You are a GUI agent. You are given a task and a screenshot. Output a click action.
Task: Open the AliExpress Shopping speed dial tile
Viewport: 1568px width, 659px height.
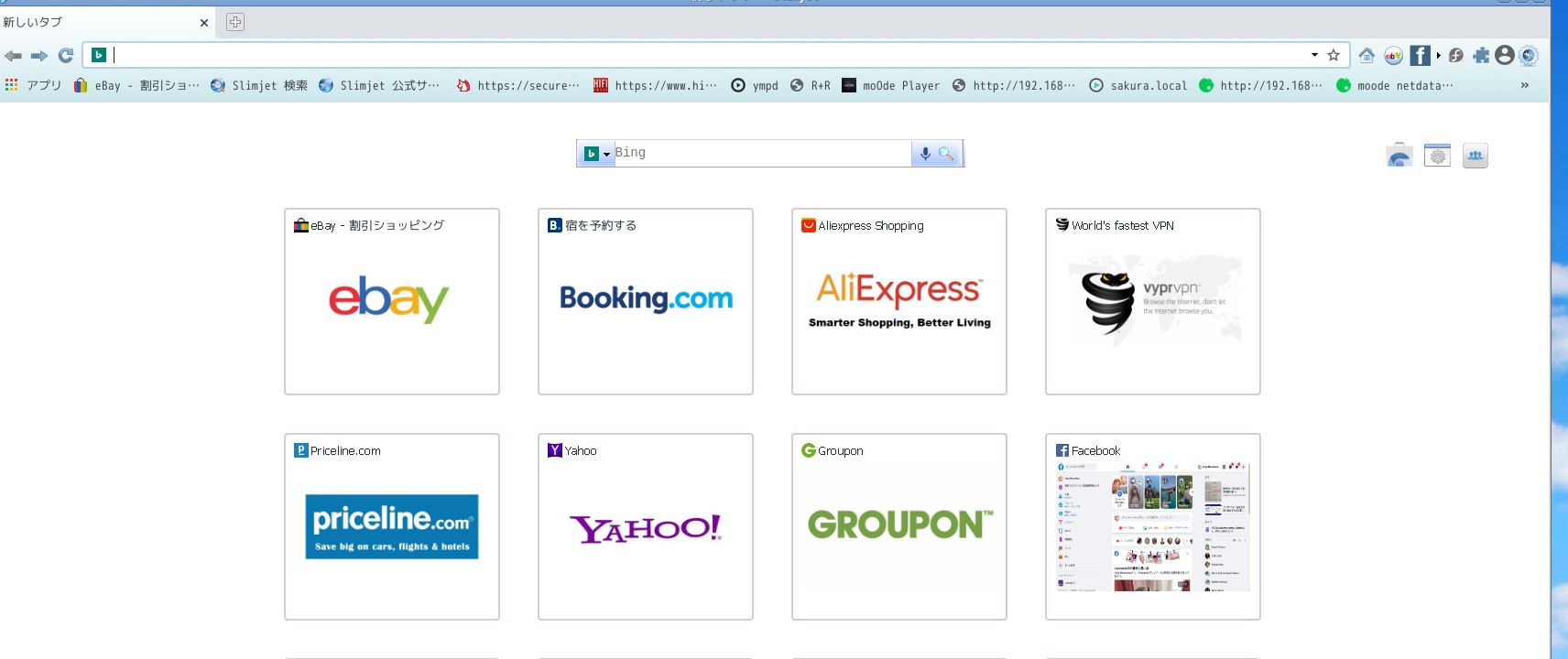click(x=898, y=302)
